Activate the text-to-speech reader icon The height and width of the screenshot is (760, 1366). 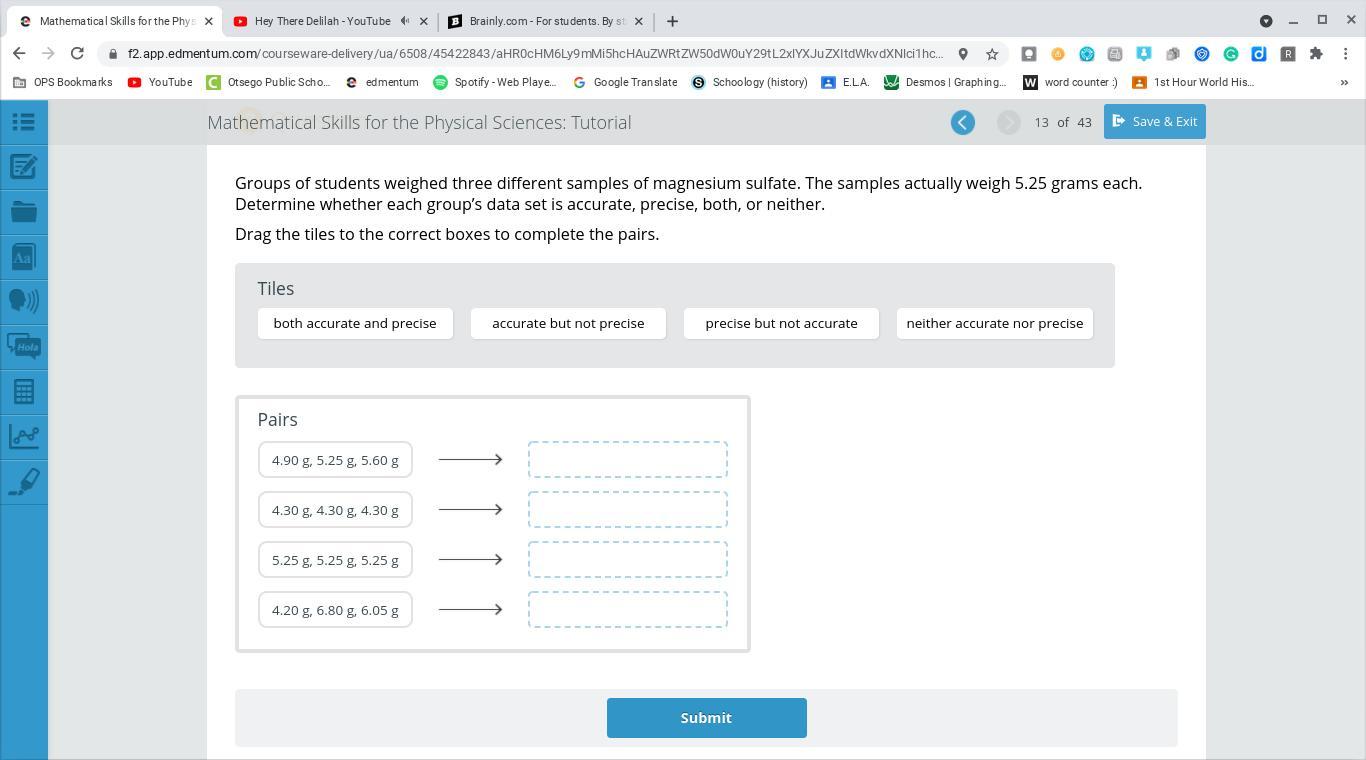[x=24, y=302]
